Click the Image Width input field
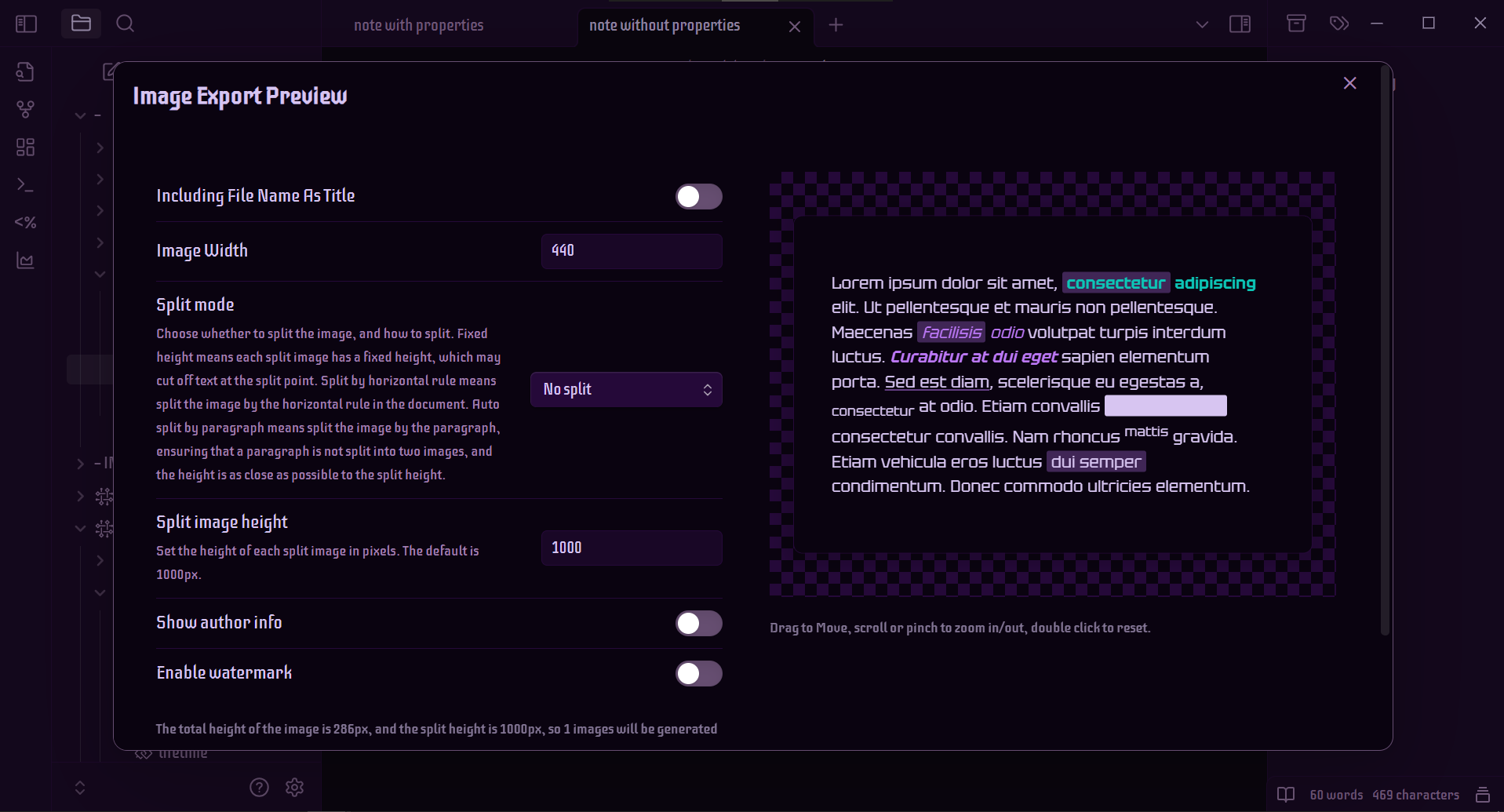The height and width of the screenshot is (812, 1504). pyautogui.click(x=631, y=251)
